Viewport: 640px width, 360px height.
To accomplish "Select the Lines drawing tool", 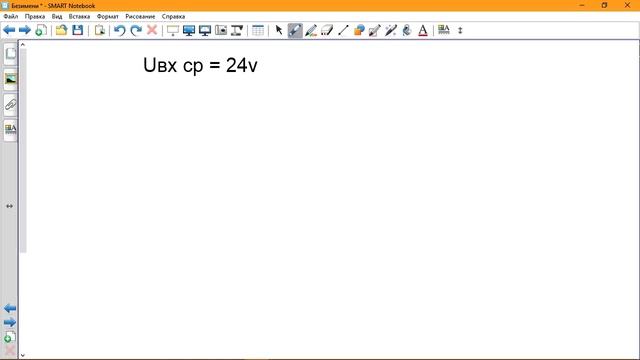I will (343, 30).
